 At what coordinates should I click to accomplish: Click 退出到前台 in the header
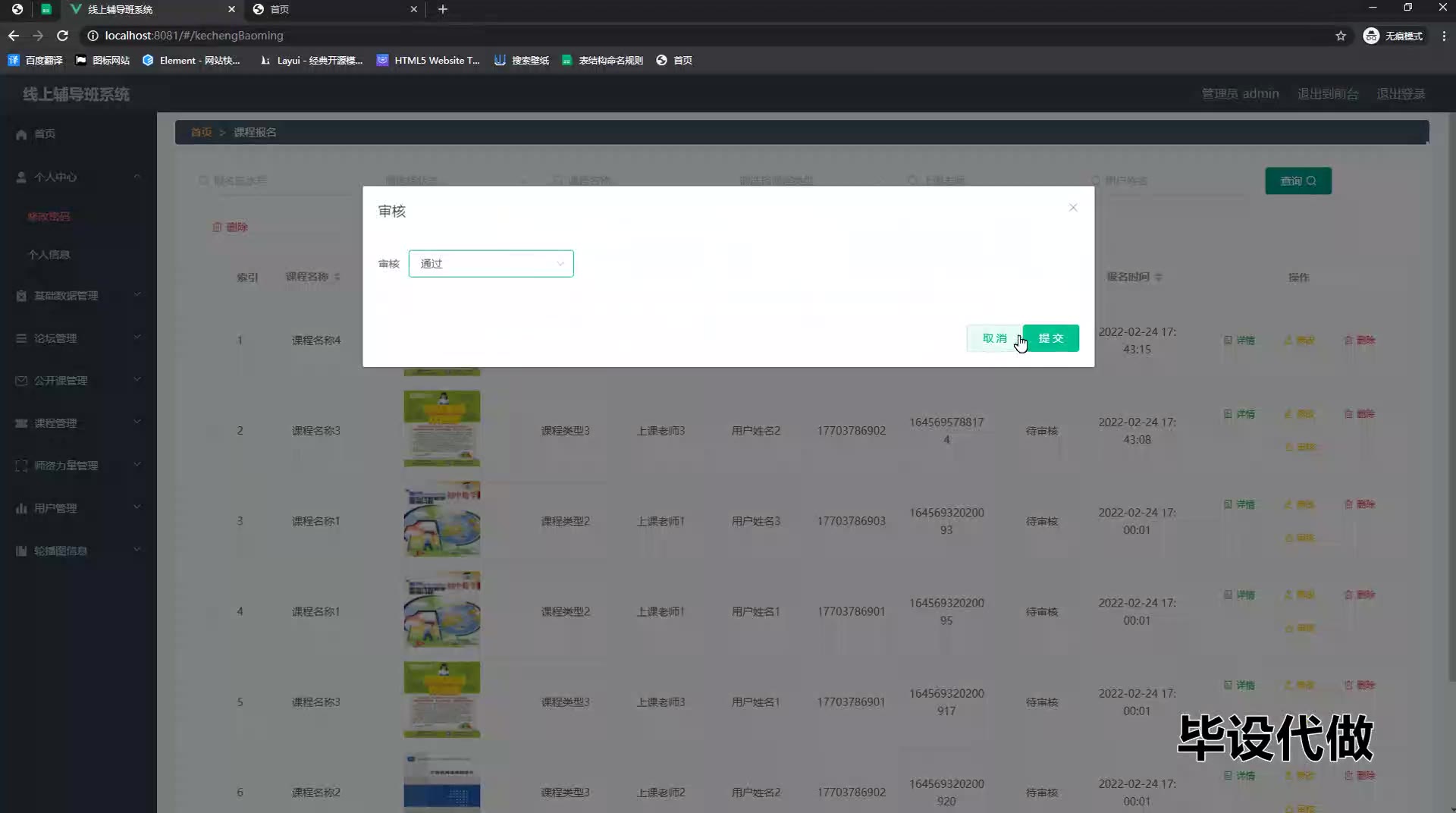click(1328, 94)
